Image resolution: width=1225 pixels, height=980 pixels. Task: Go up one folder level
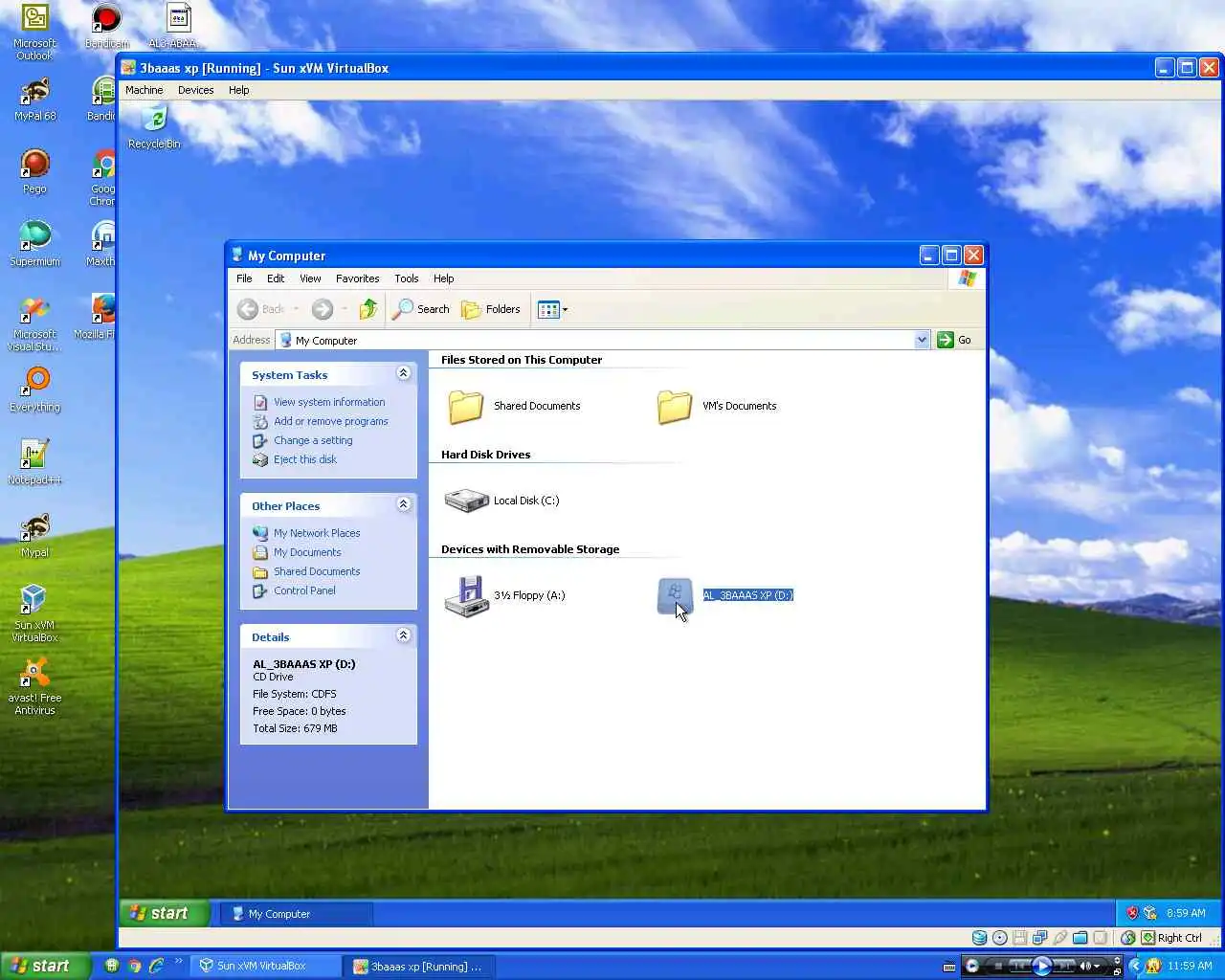click(x=368, y=309)
